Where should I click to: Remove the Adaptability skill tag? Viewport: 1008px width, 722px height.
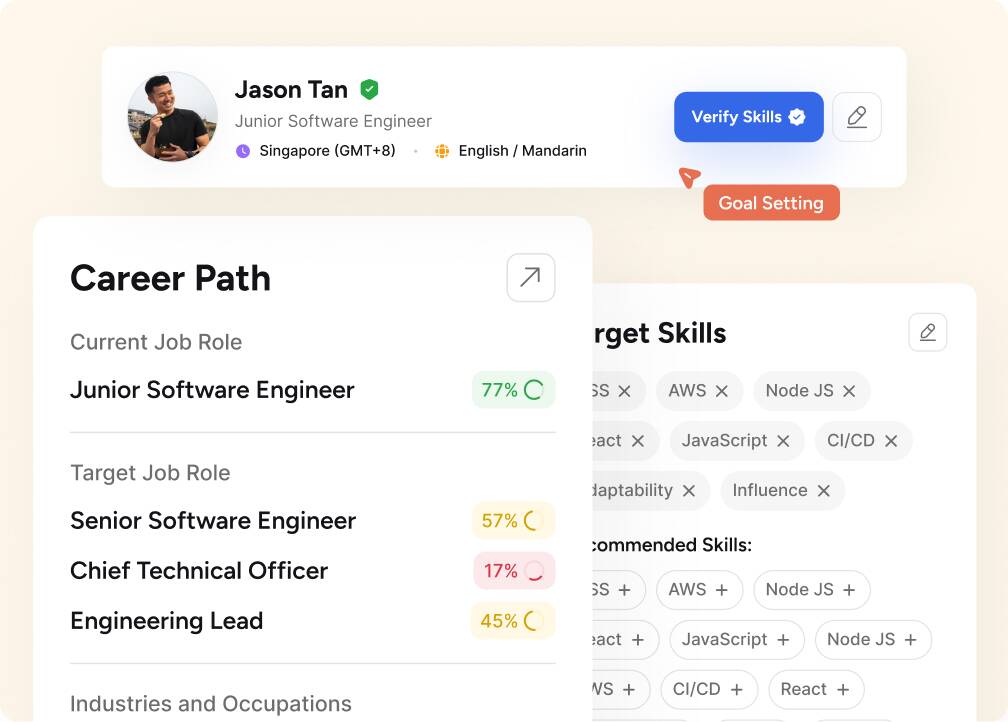[x=688, y=490]
